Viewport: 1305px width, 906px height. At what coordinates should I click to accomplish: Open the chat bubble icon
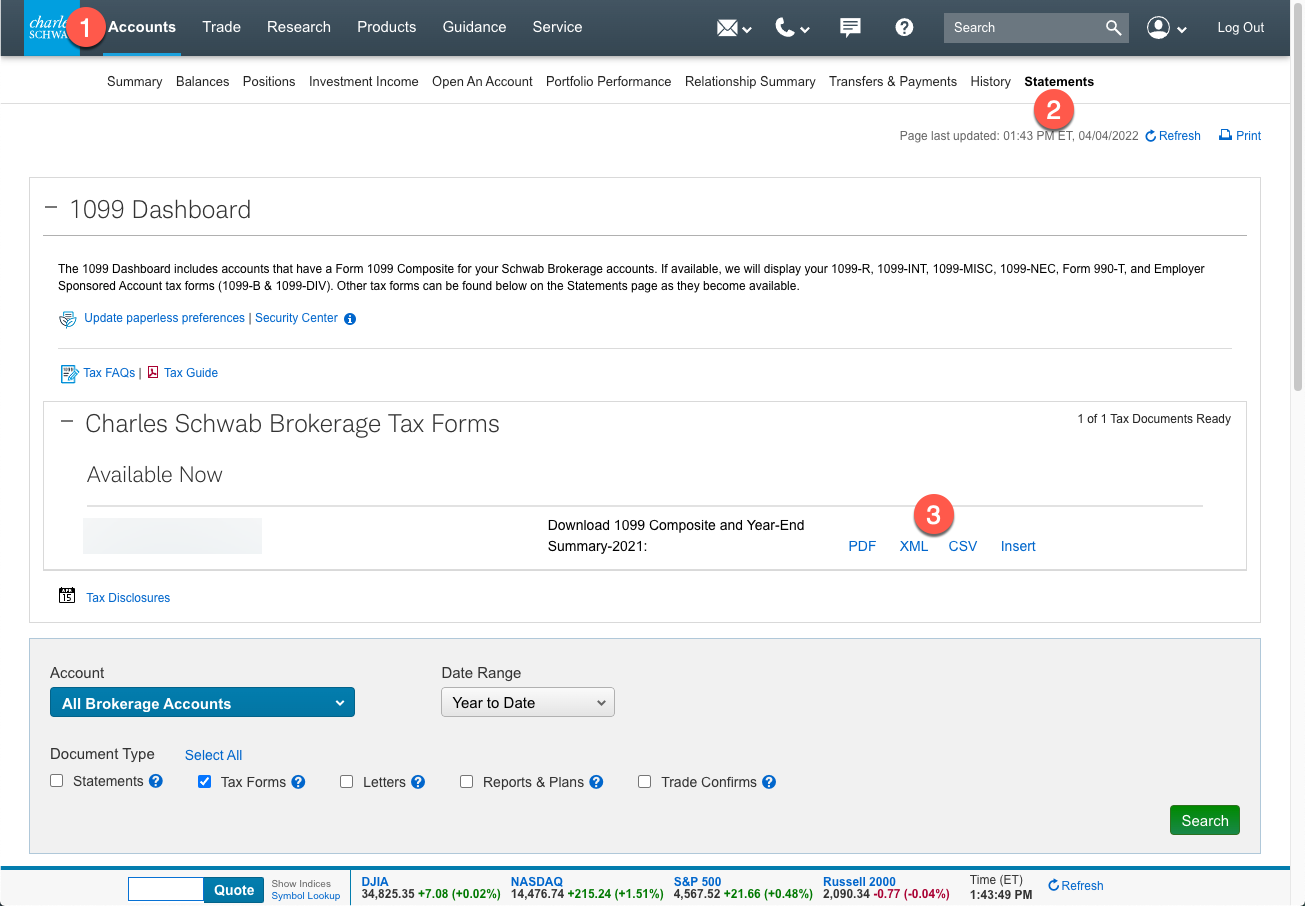(850, 28)
